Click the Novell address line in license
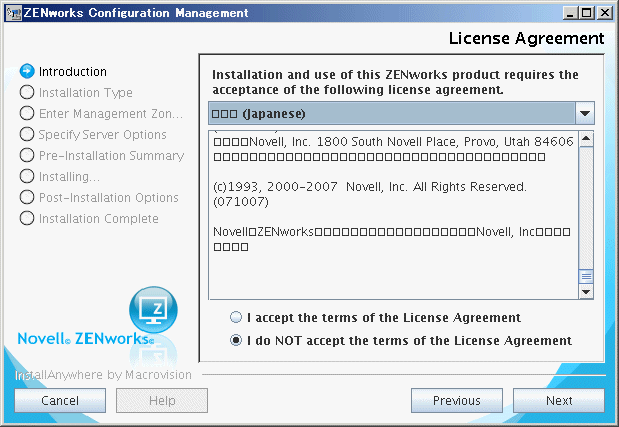 click(x=393, y=142)
